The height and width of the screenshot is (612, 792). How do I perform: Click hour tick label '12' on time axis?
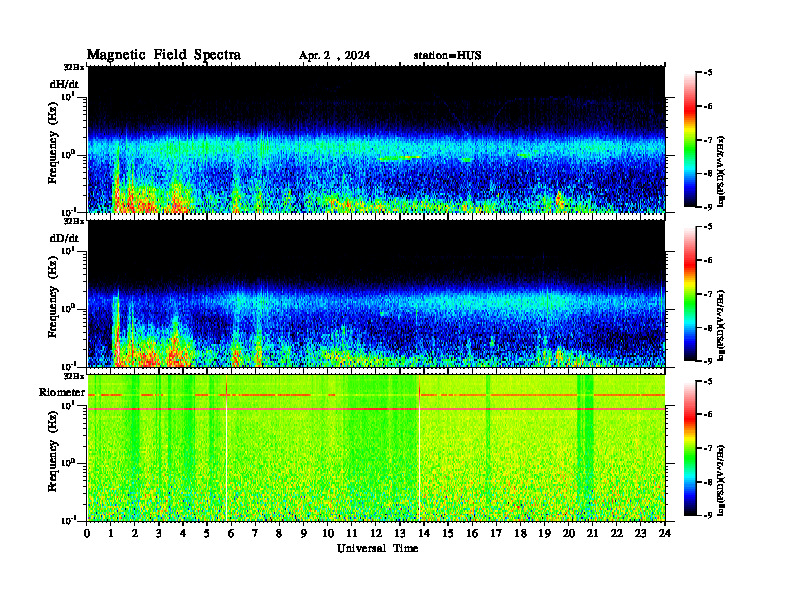click(376, 533)
